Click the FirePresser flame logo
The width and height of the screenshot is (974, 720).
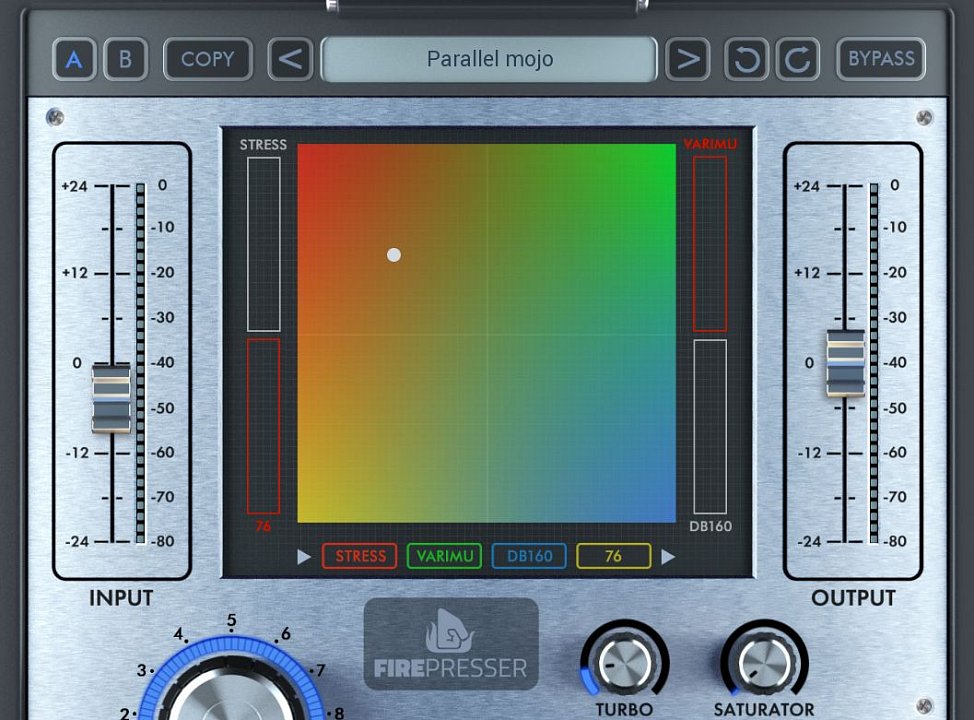450,635
